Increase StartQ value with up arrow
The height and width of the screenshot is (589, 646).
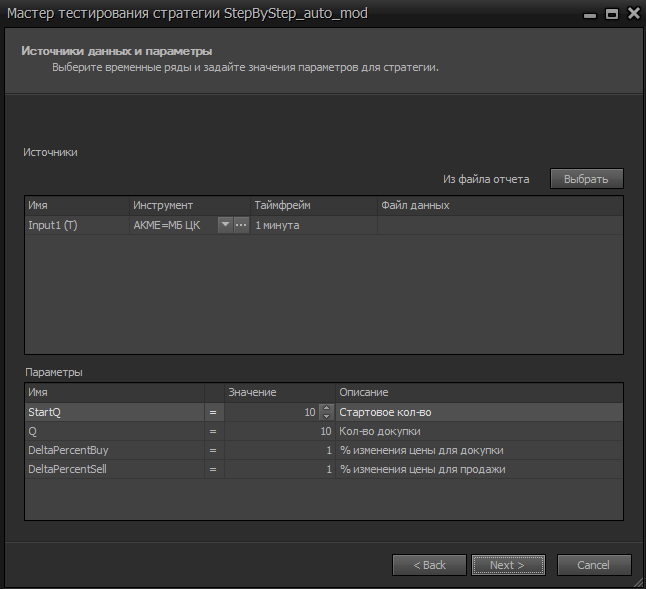point(326,408)
